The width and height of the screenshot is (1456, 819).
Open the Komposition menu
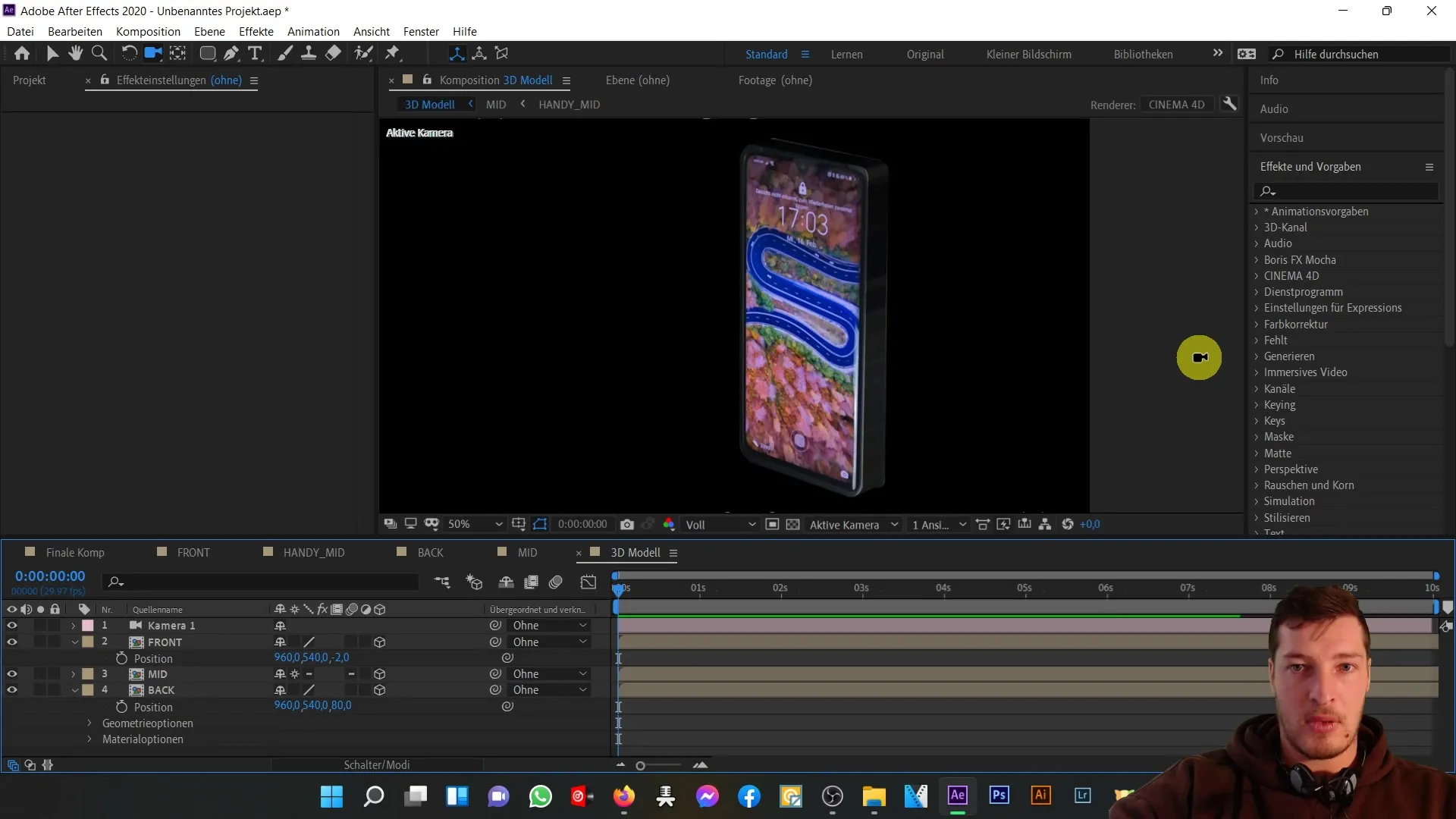tap(148, 31)
